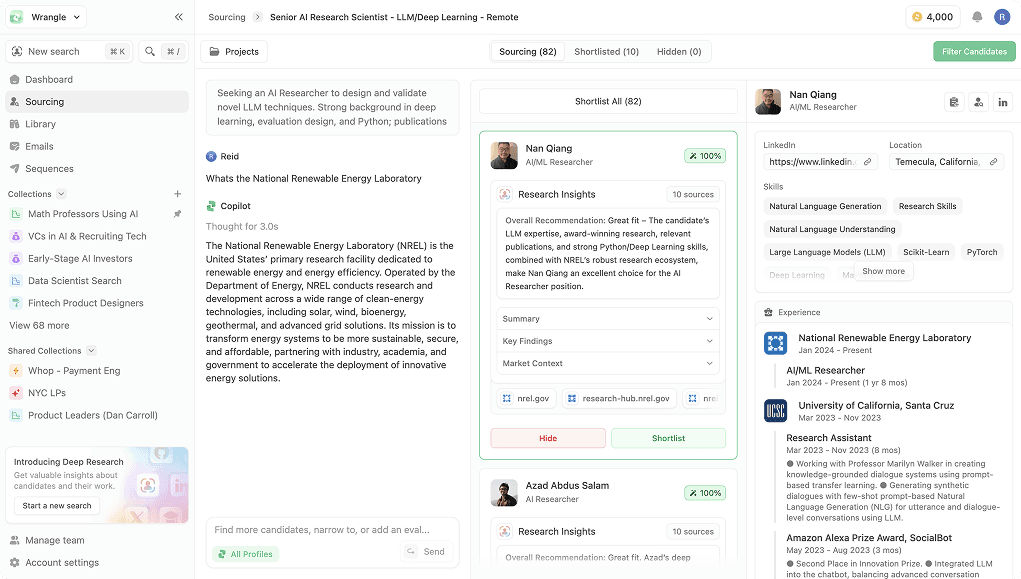Toggle the All Profiles chip

point(245,554)
